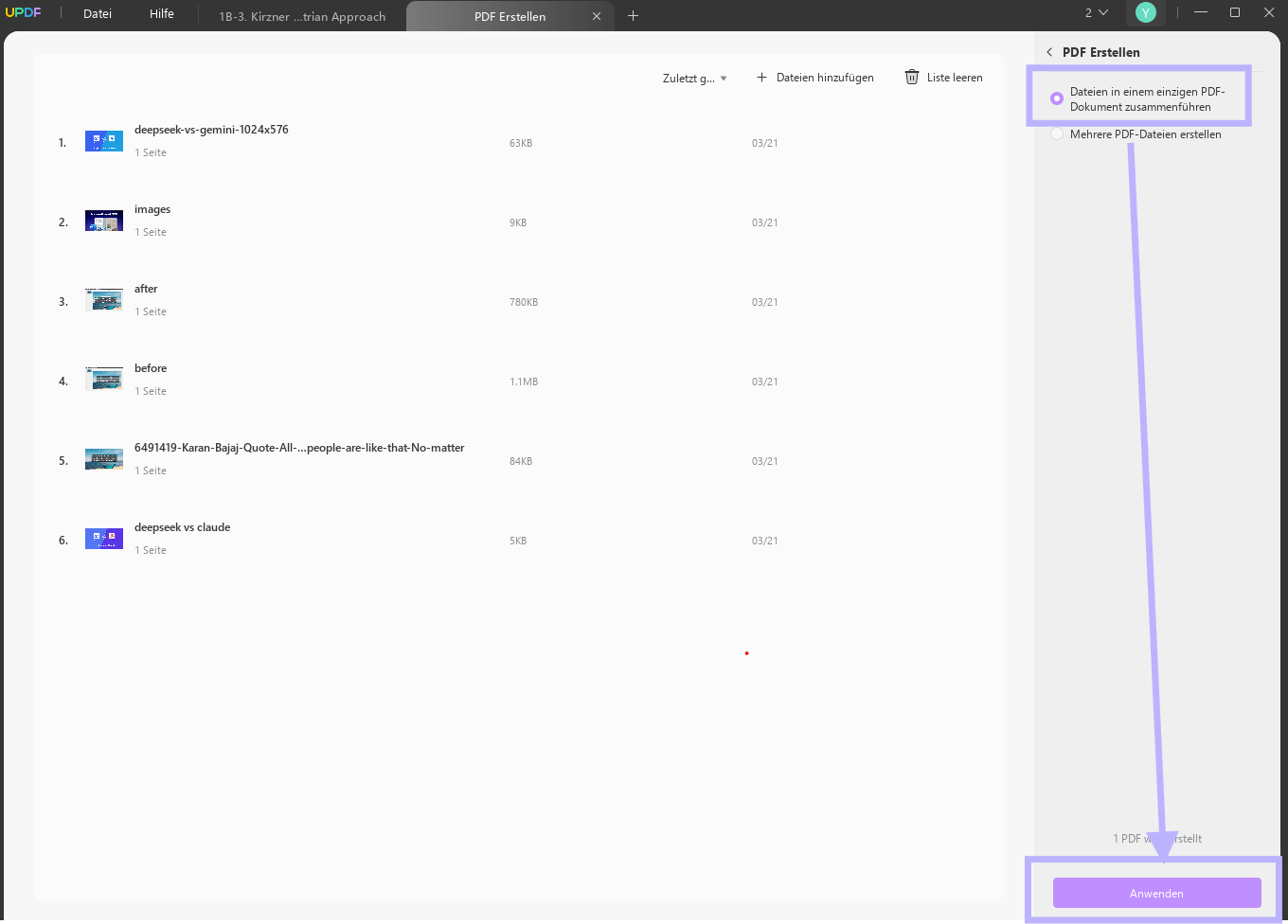This screenshot has height=924, width=1288.
Task: Maximize the UPDF window
Action: [1235, 12]
